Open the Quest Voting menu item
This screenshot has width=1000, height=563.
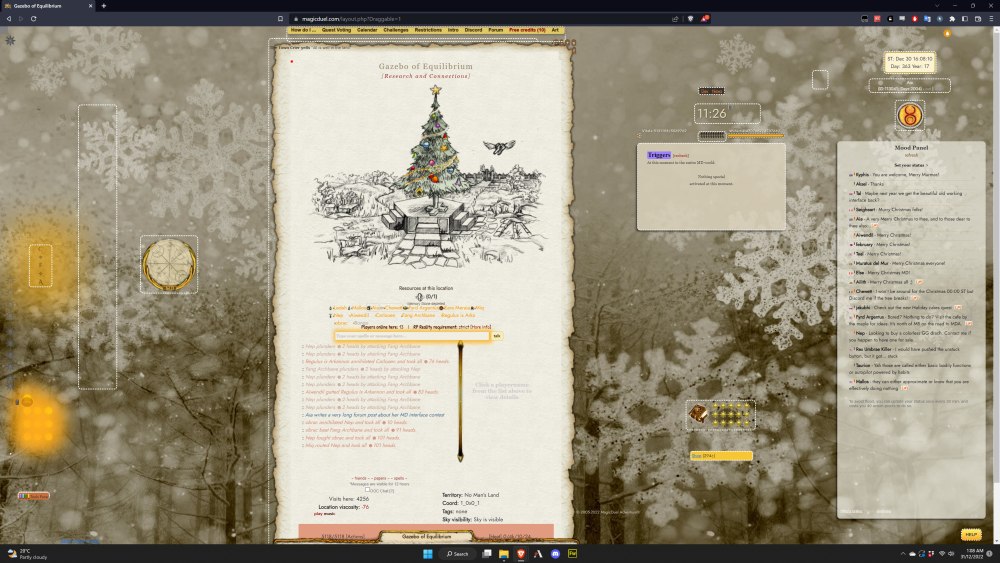click(x=336, y=30)
